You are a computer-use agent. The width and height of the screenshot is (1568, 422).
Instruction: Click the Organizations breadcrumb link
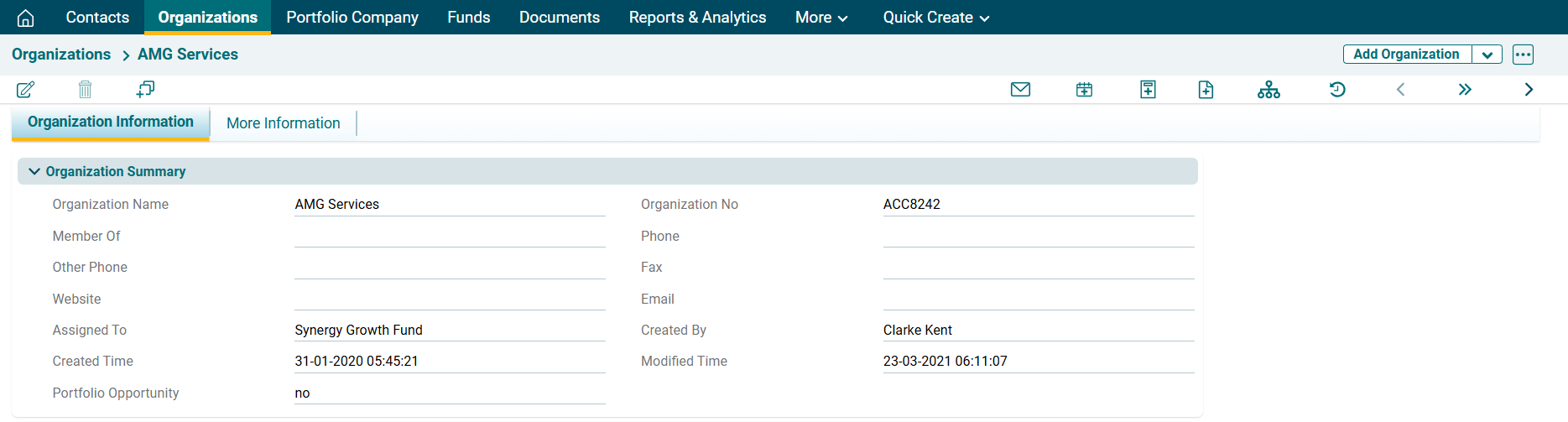[61, 55]
